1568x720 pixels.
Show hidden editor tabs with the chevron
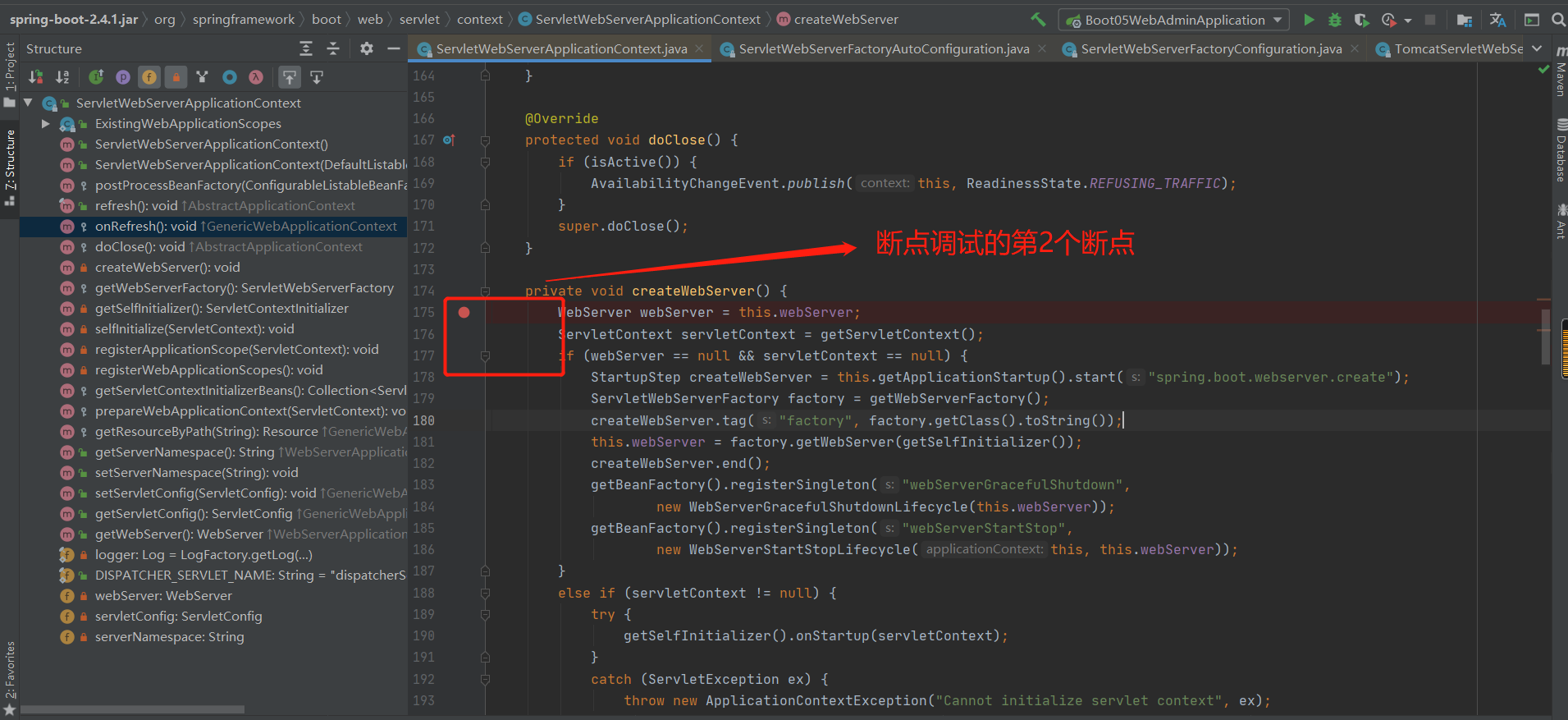tap(1537, 48)
